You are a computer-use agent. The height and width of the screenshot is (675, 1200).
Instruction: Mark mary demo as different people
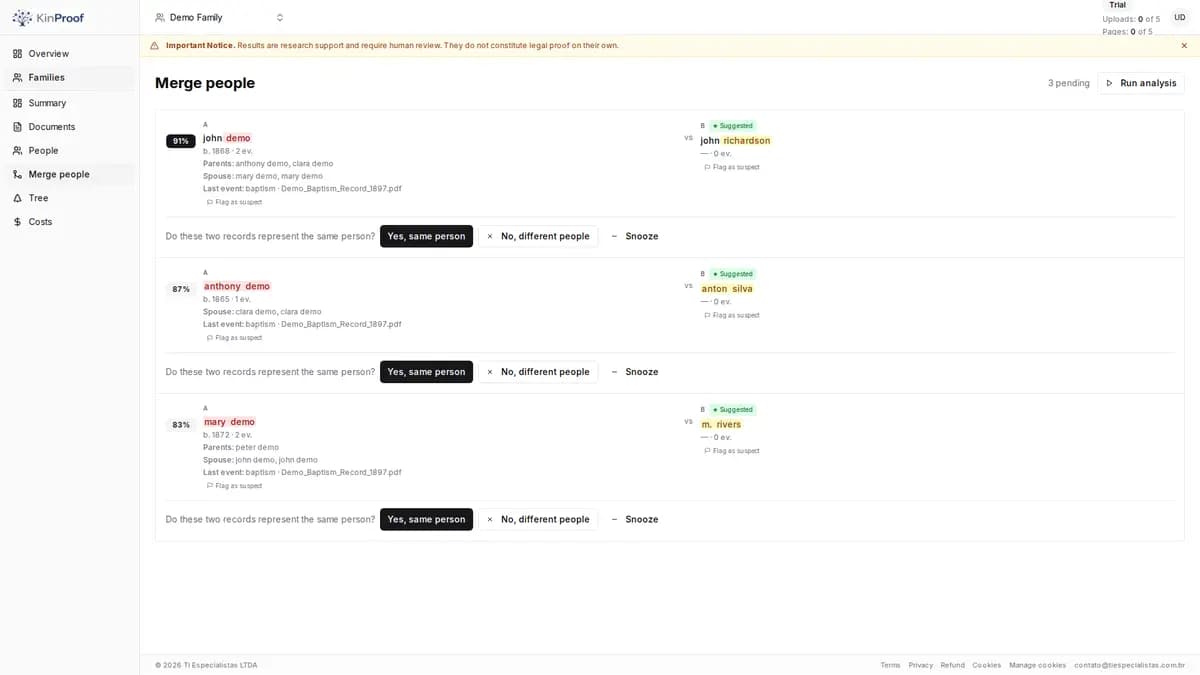pos(538,519)
